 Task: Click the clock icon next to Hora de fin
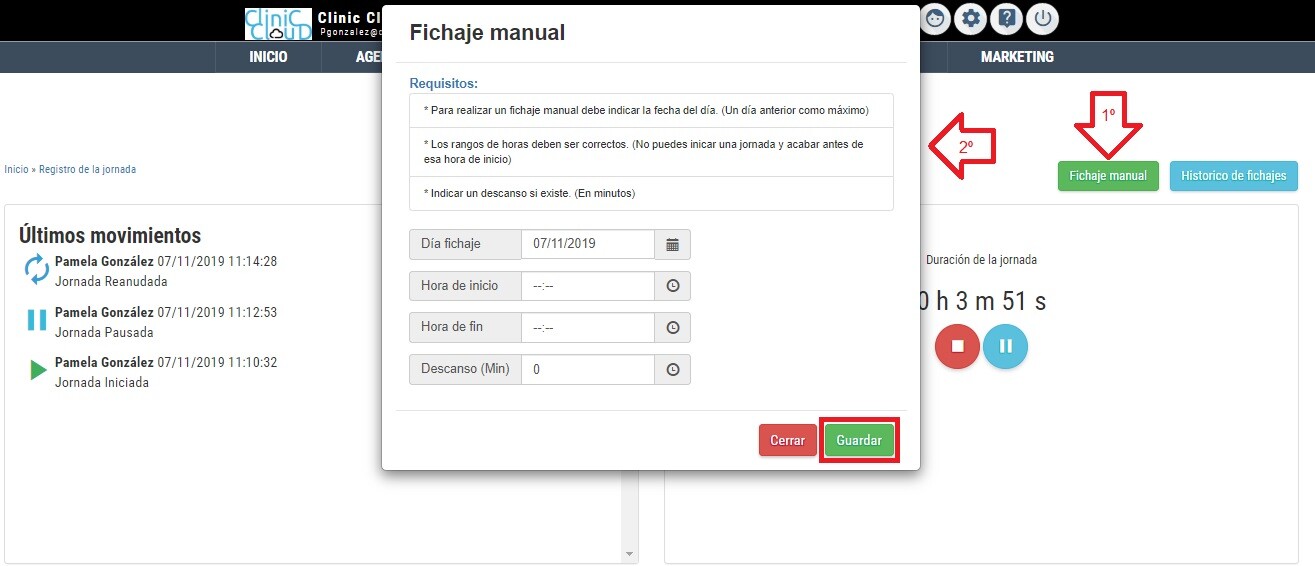tap(672, 328)
